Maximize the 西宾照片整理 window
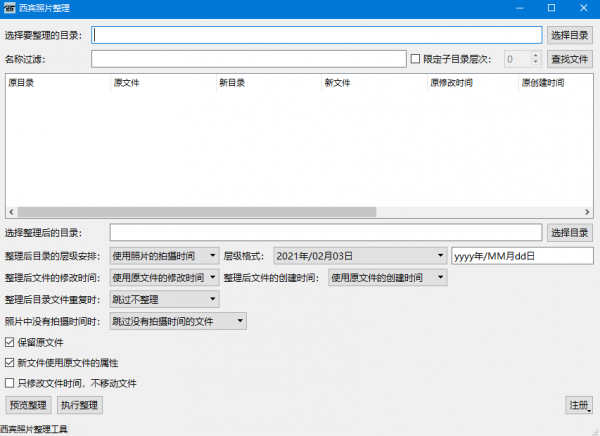This screenshot has height=436, width=600. click(551, 8)
